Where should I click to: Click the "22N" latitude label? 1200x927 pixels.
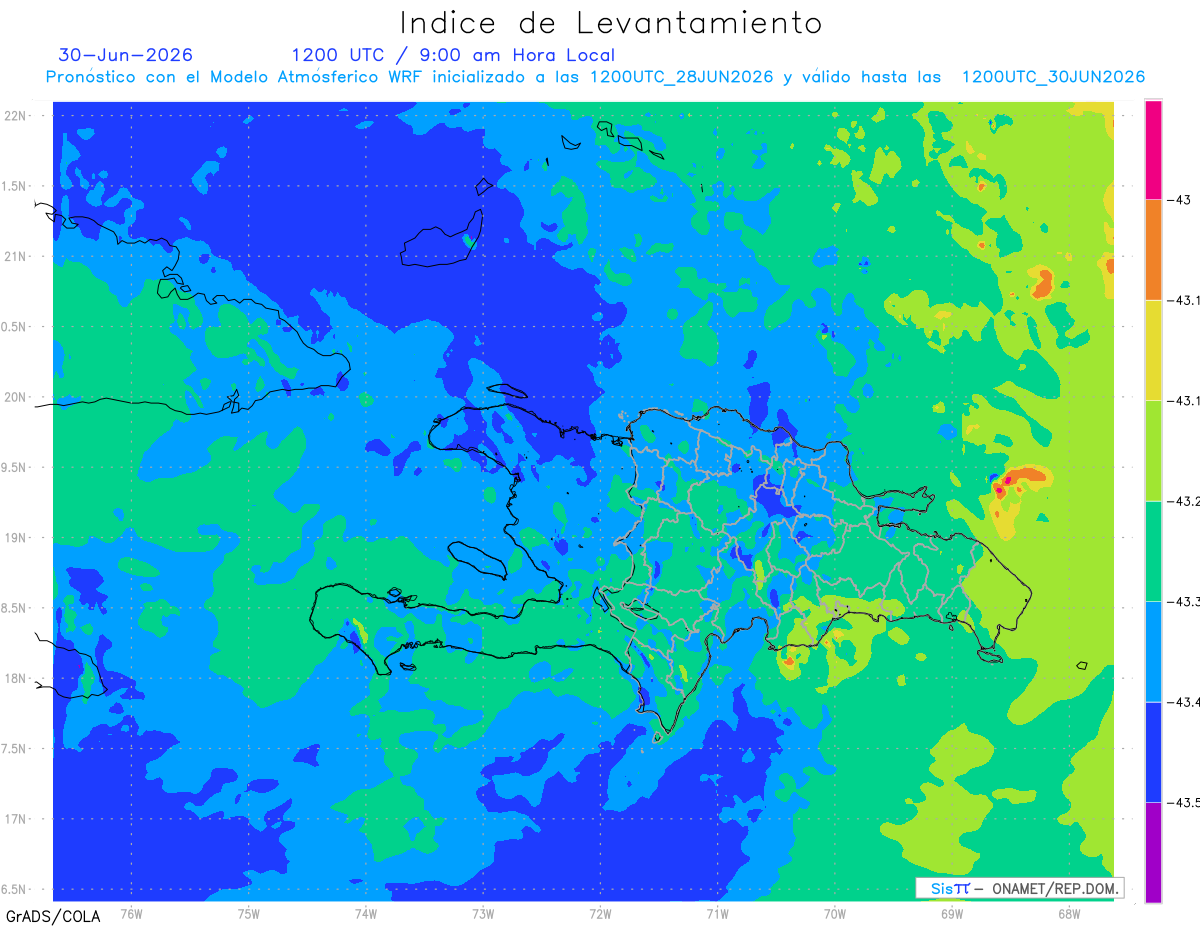[16, 116]
